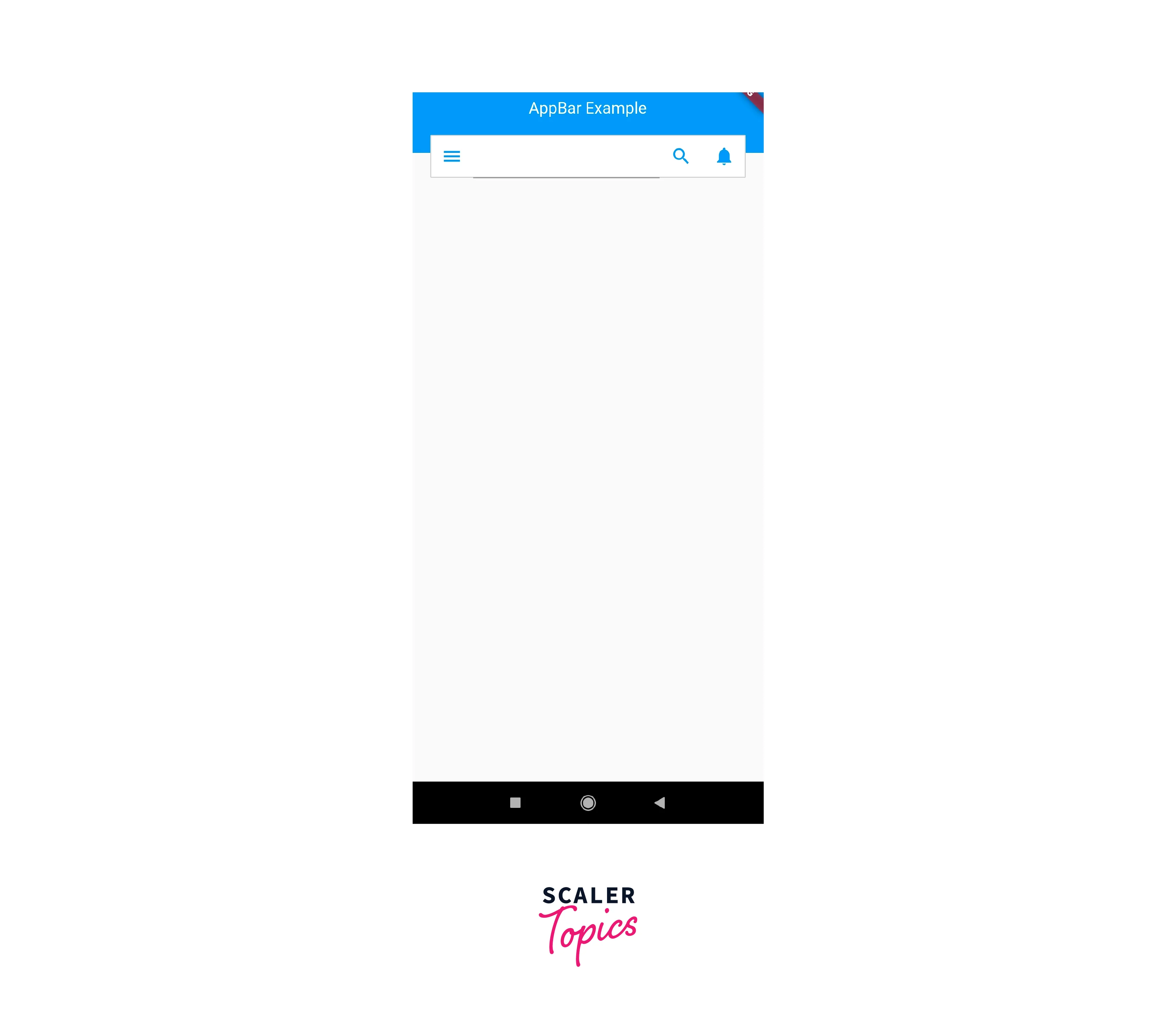The width and height of the screenshot is (1176, 1033).
Task: Tap the search icon
Action: coord(681,156)
